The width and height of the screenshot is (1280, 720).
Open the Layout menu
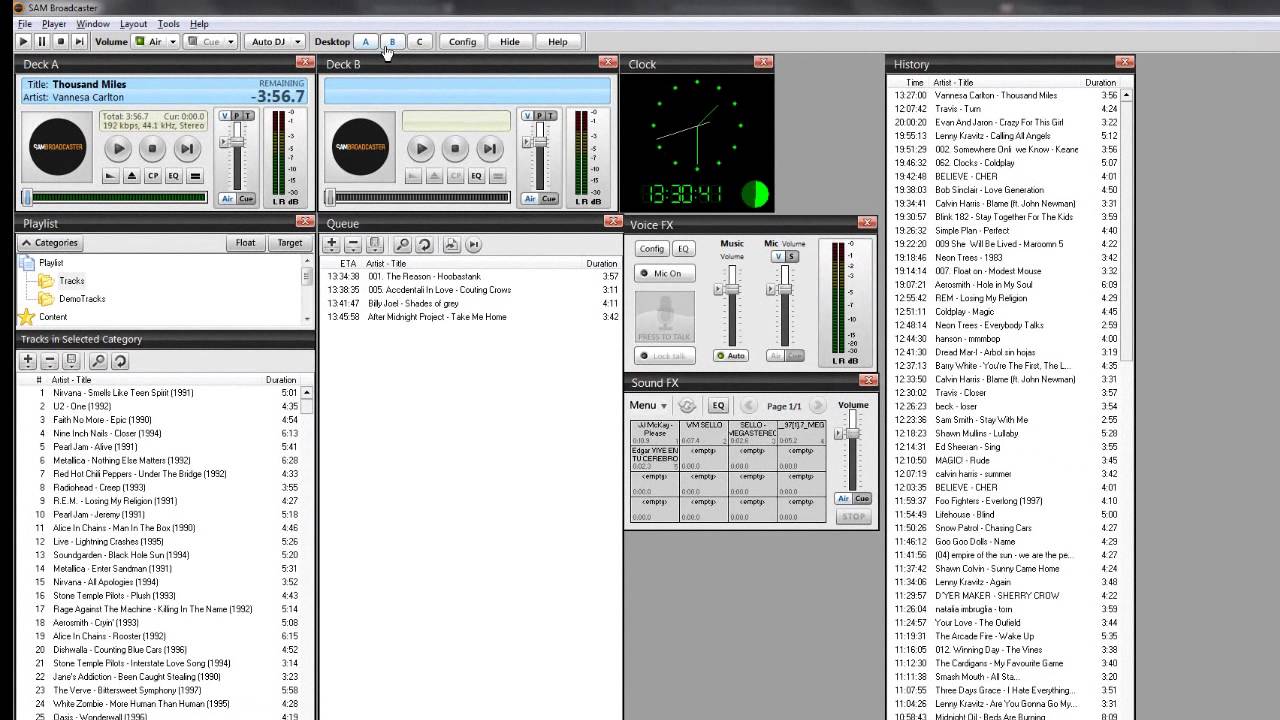(133, 24)
